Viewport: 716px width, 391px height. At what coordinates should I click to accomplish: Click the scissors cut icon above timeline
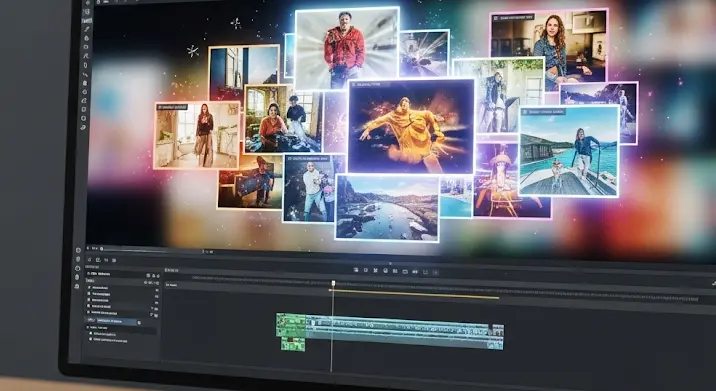click(375, 270)
